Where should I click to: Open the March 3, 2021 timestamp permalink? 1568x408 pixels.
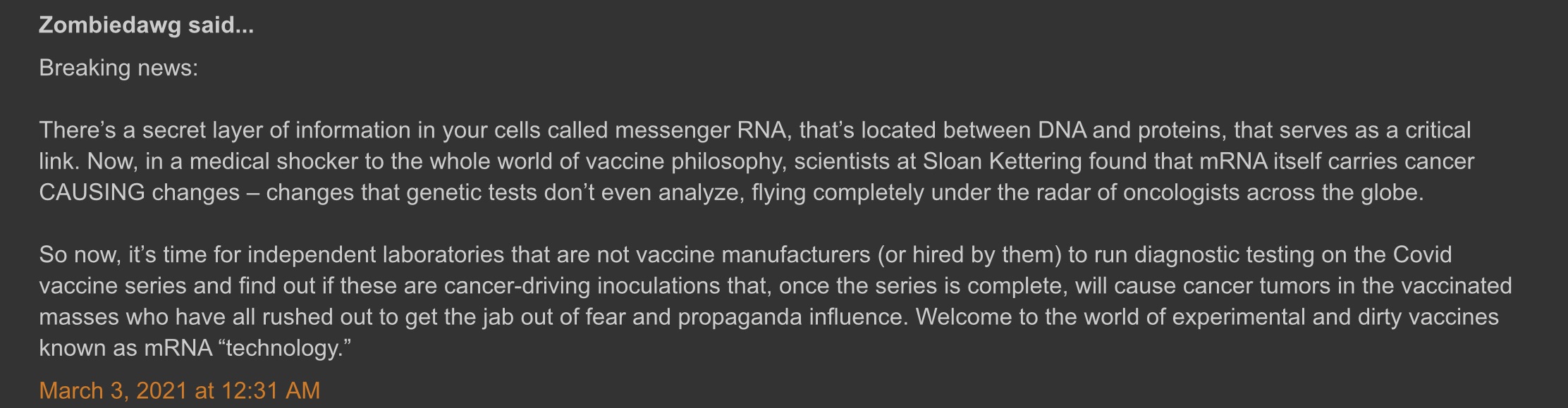[x=179, y=390]
